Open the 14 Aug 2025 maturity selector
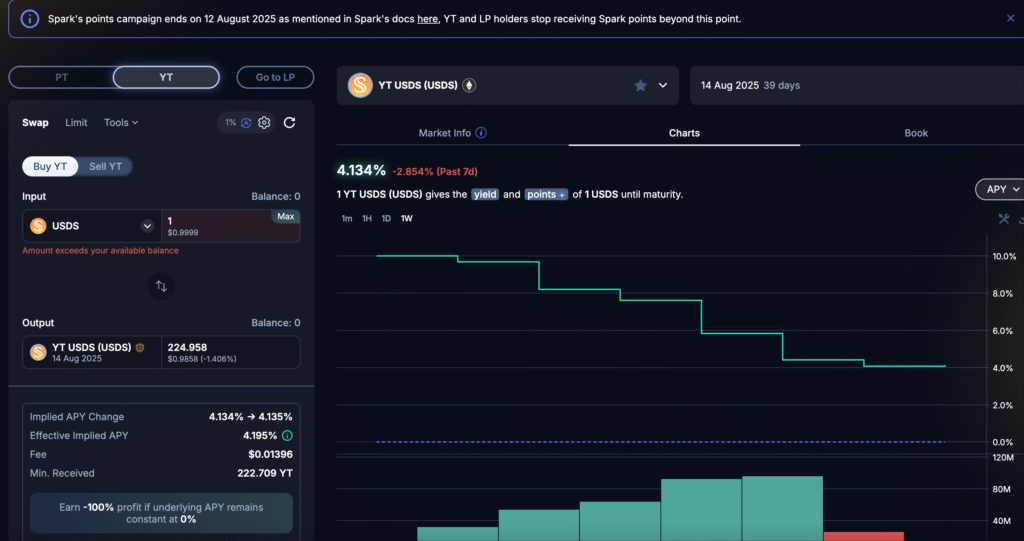 pos(857,85)
